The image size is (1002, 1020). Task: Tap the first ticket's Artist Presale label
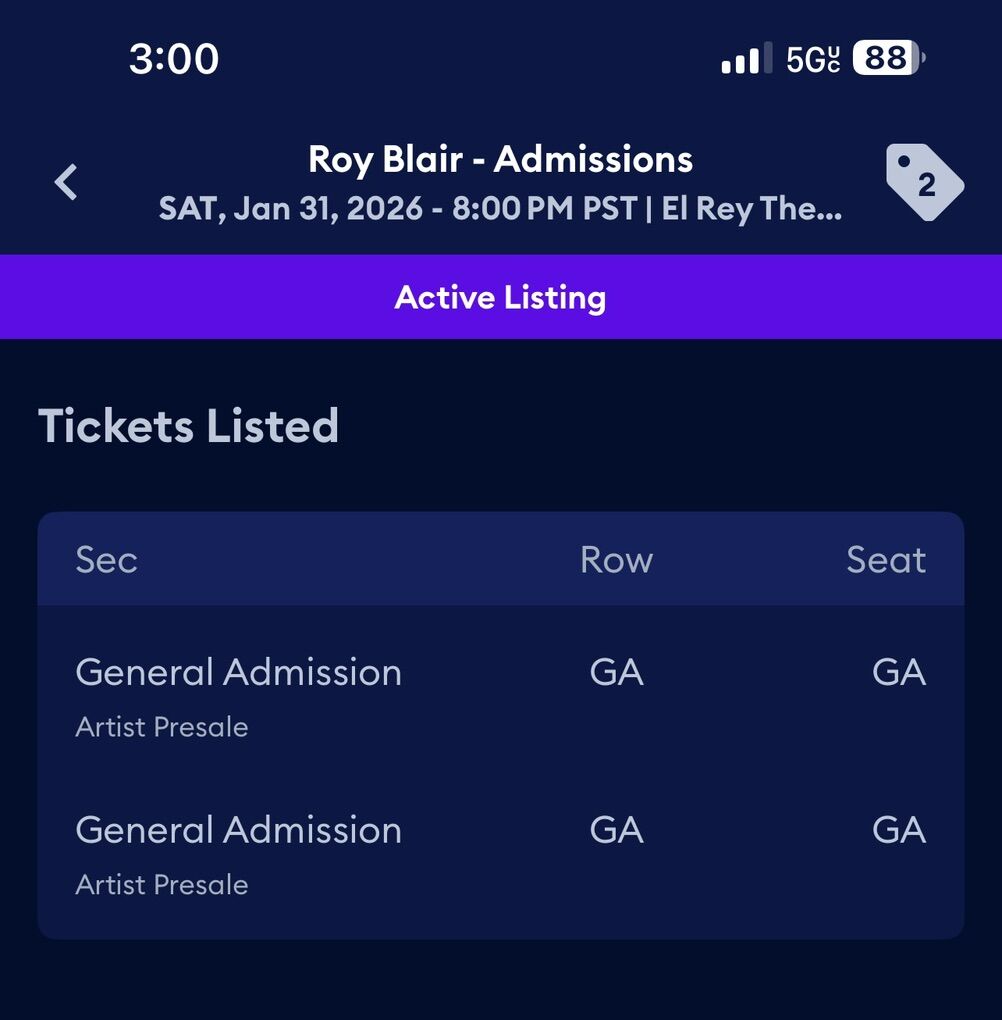(162, 727)
